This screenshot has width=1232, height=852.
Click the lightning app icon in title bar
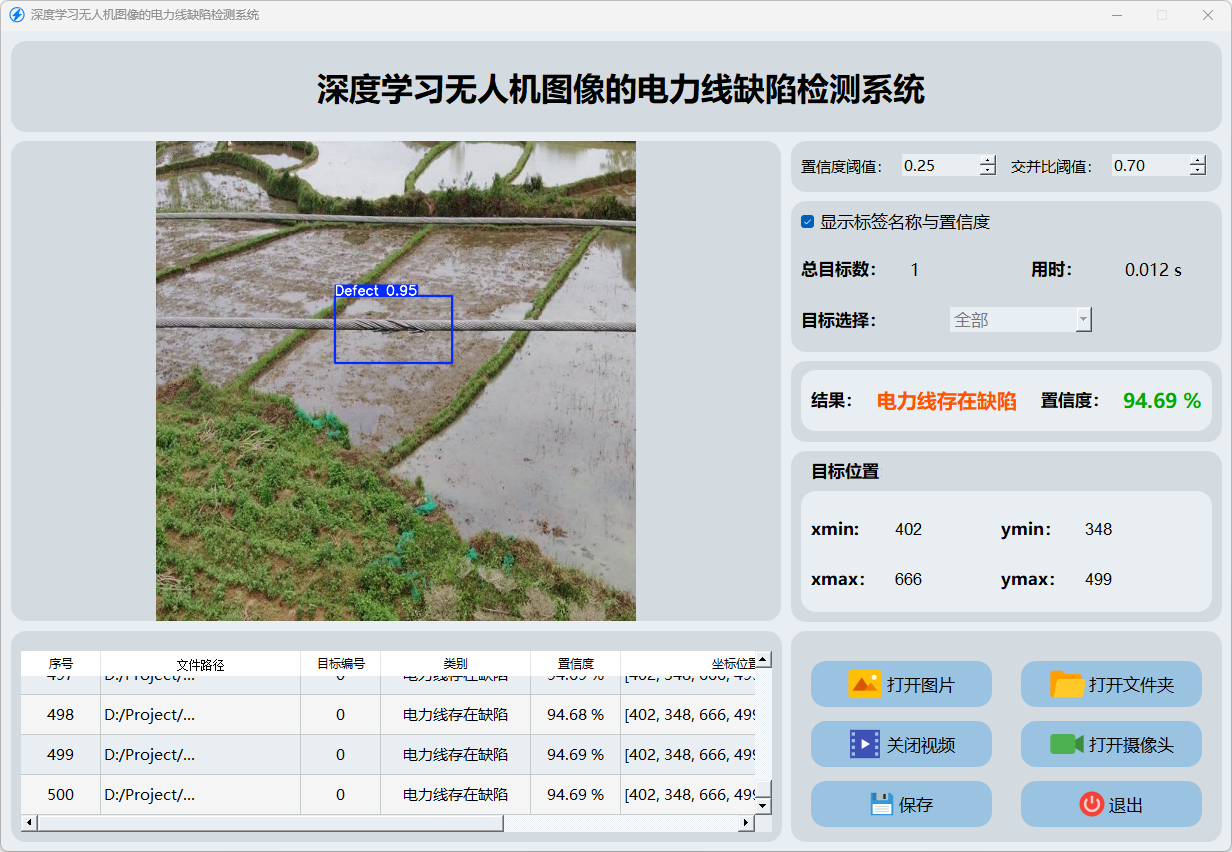(x=16, y=15)
